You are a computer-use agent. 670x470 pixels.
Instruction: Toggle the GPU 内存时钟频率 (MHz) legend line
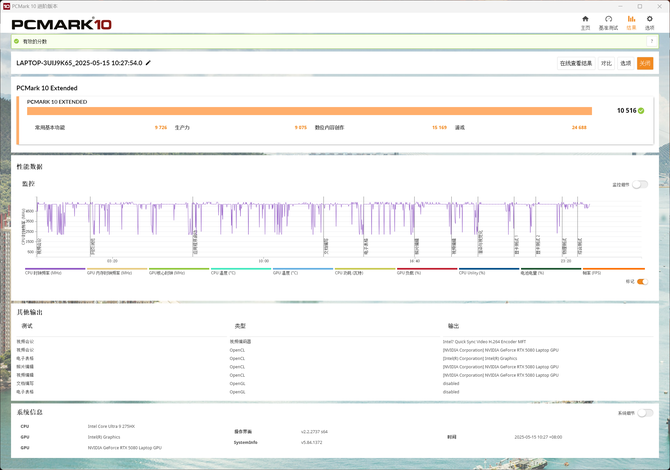click(x=117, y=271)
